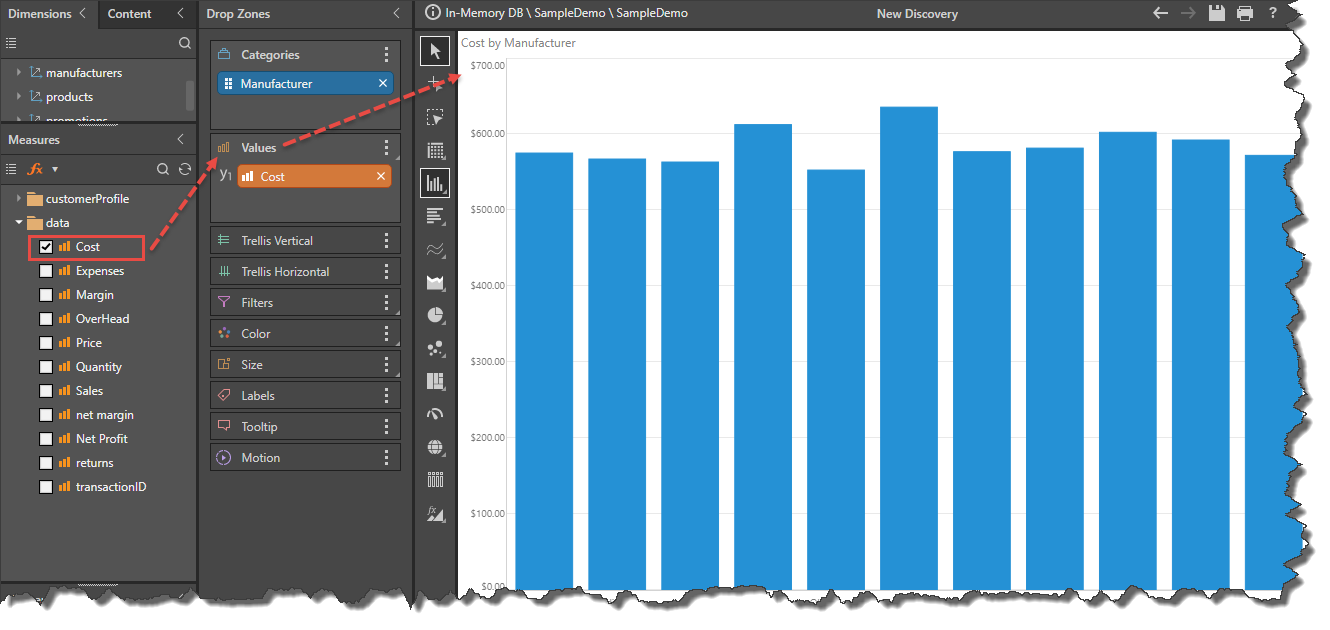Check the Sales measure checkbox
Image resolution: width=1330 pixels, height=630 pixels.
coord(46,391)
